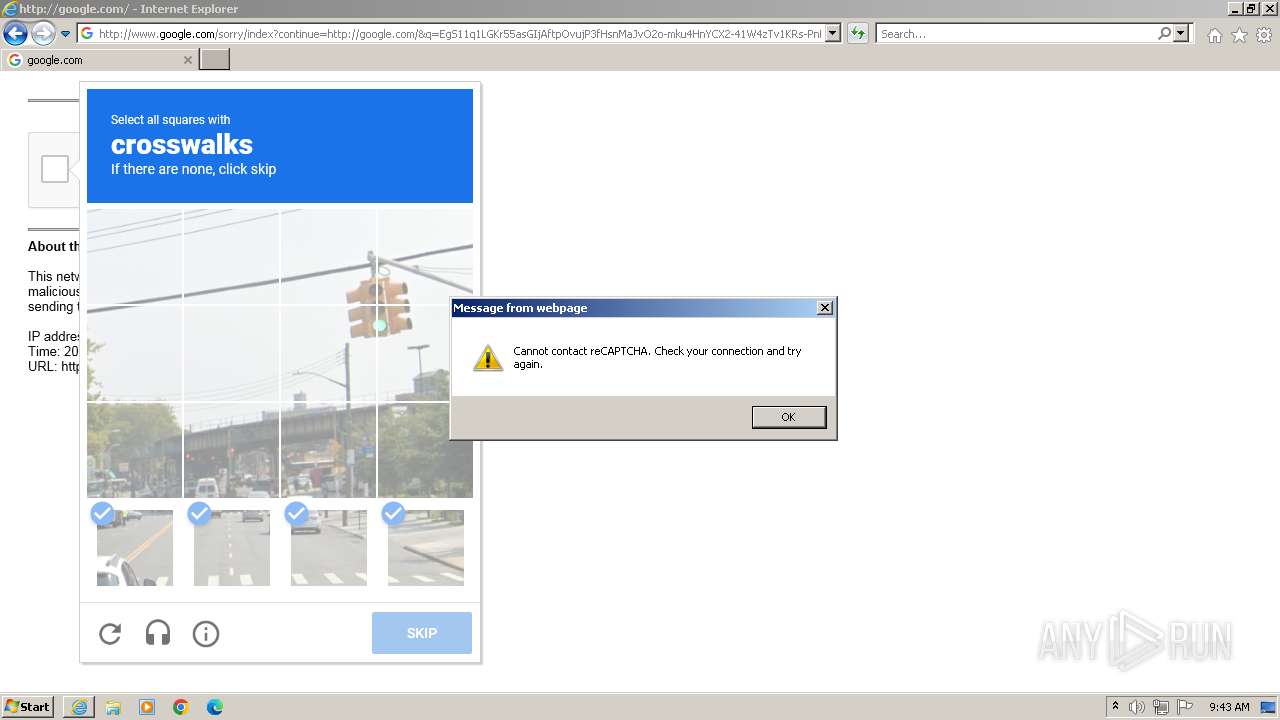Minimize the Internet Explorer window

(1236, 8)
